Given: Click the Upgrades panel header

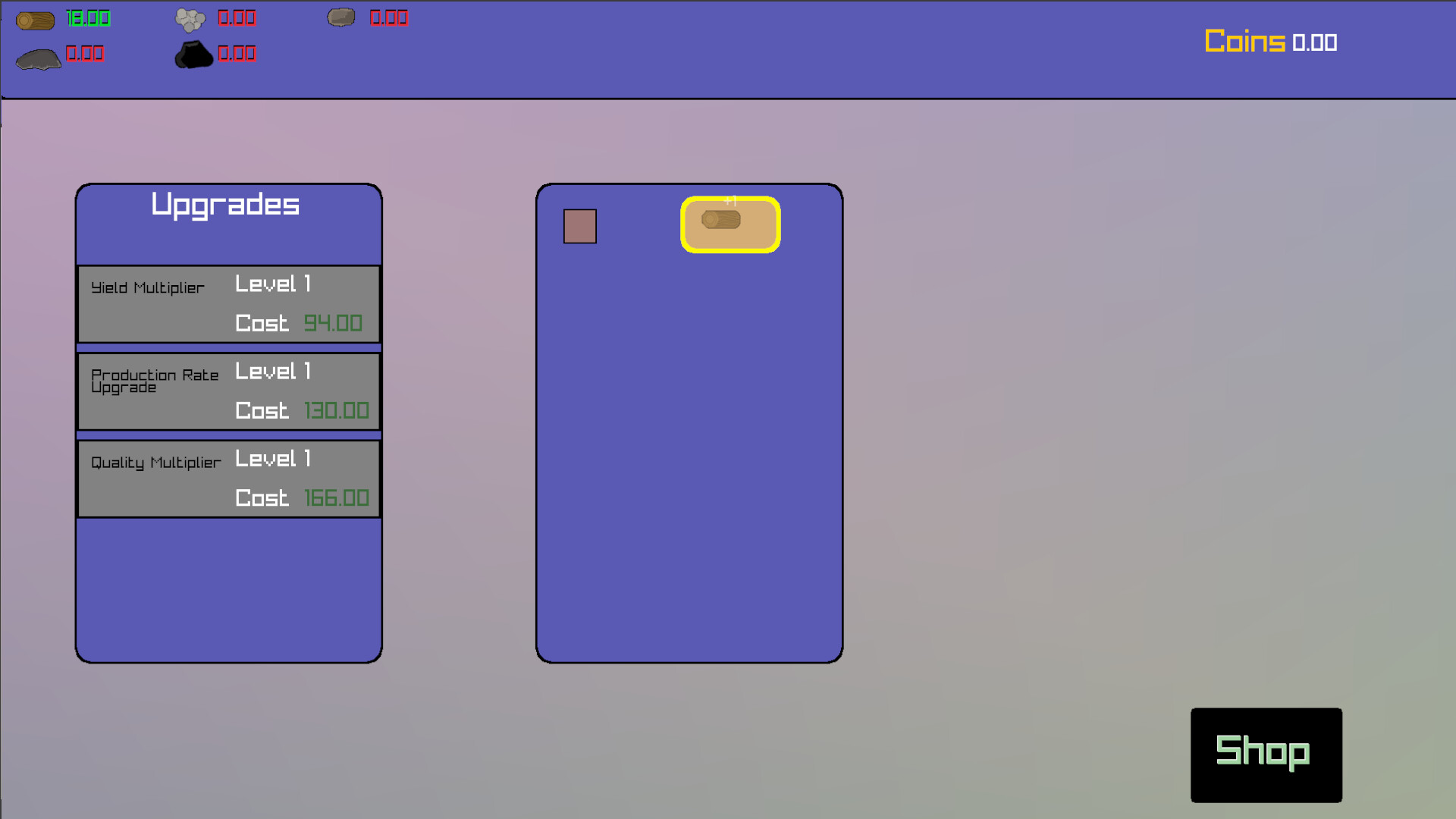Looking at the screenshot, I should click(226, 204).
